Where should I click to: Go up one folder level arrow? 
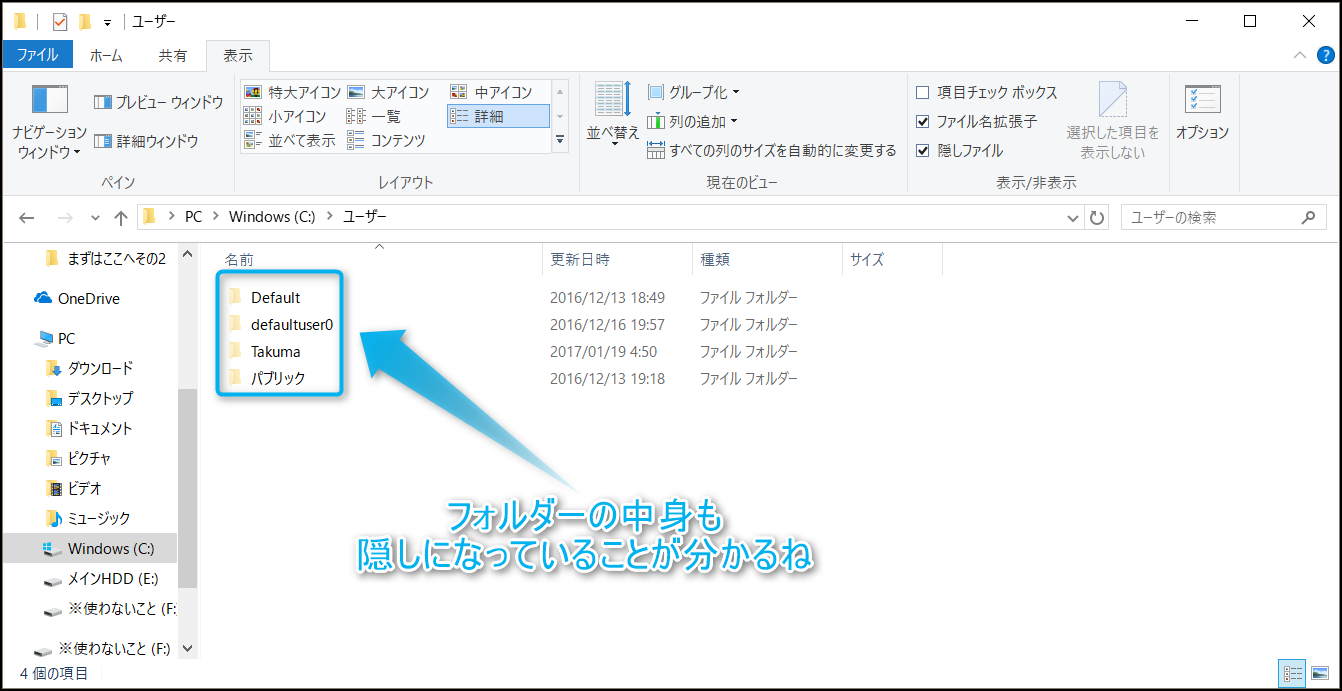coord(121,218)
